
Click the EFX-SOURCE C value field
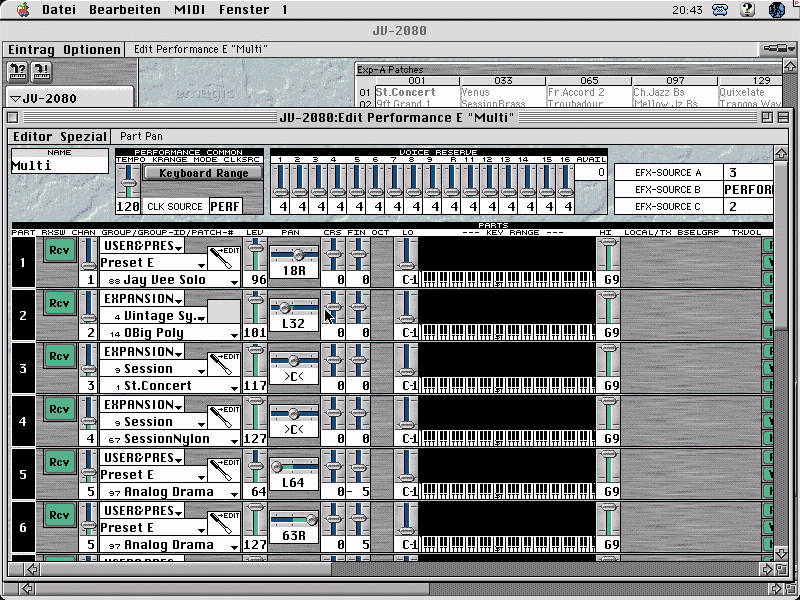[748, 206]
